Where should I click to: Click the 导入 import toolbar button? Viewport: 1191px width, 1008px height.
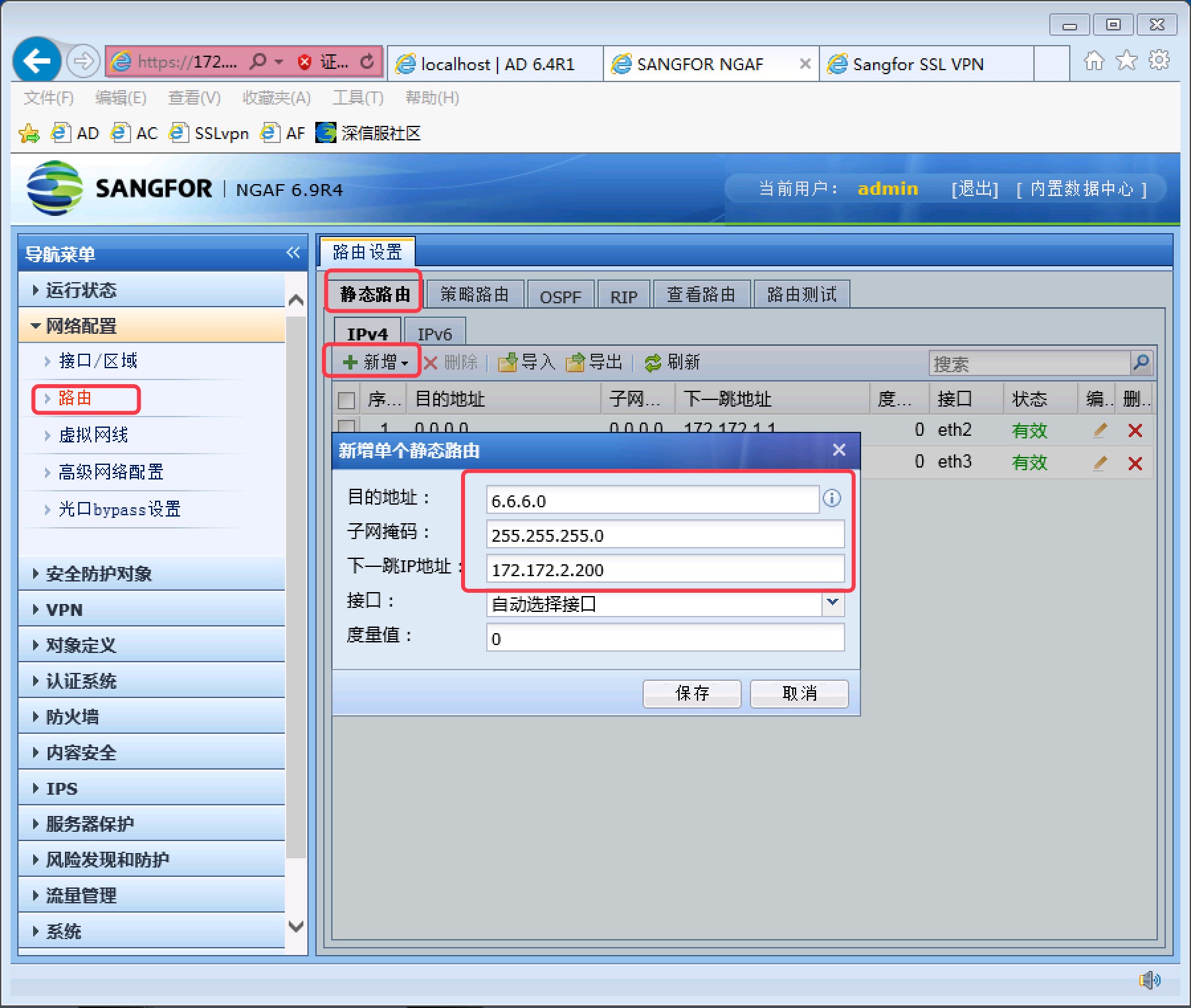click(527, 362)
